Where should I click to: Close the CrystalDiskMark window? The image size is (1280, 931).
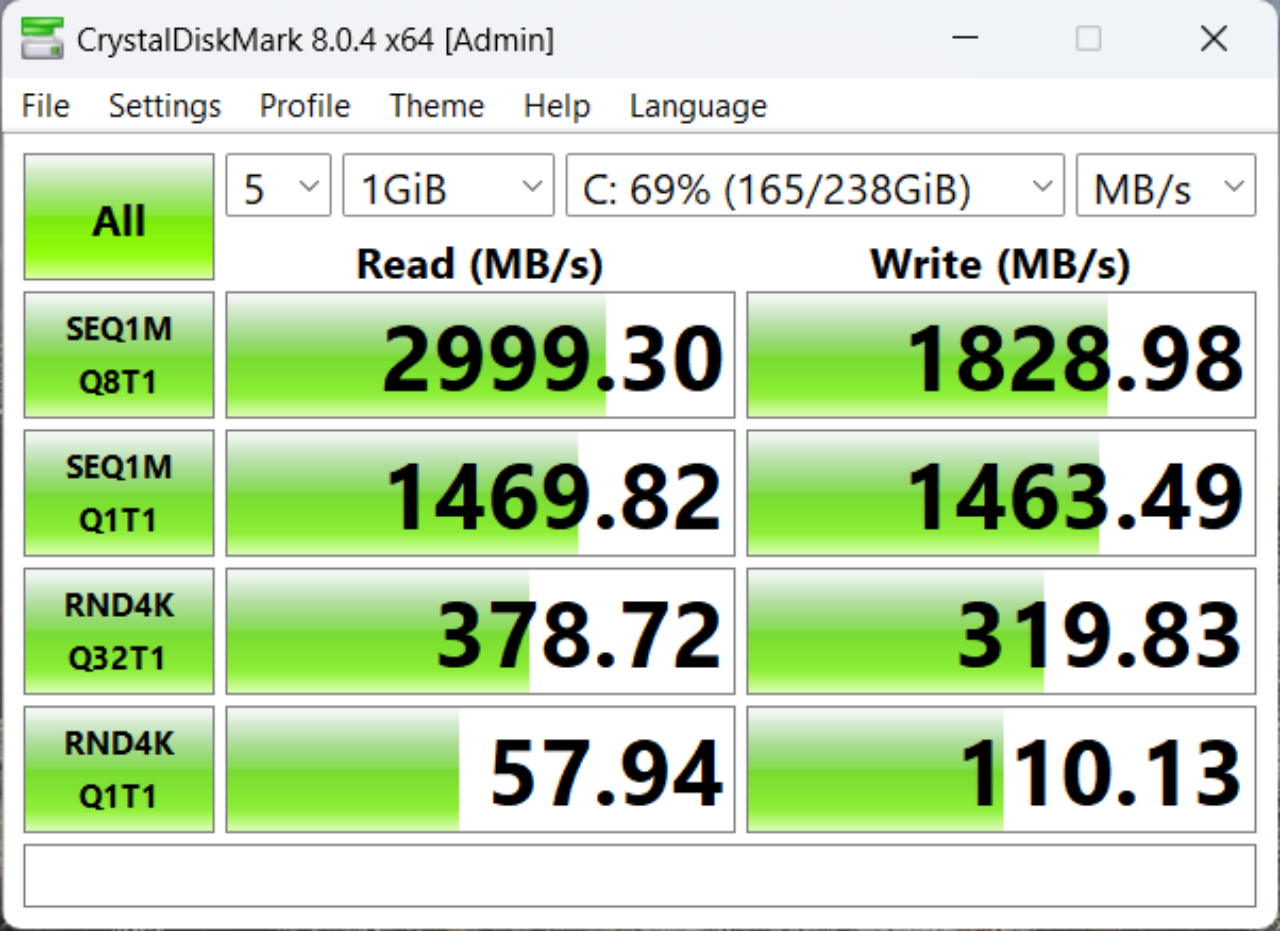pos(1214,39)
